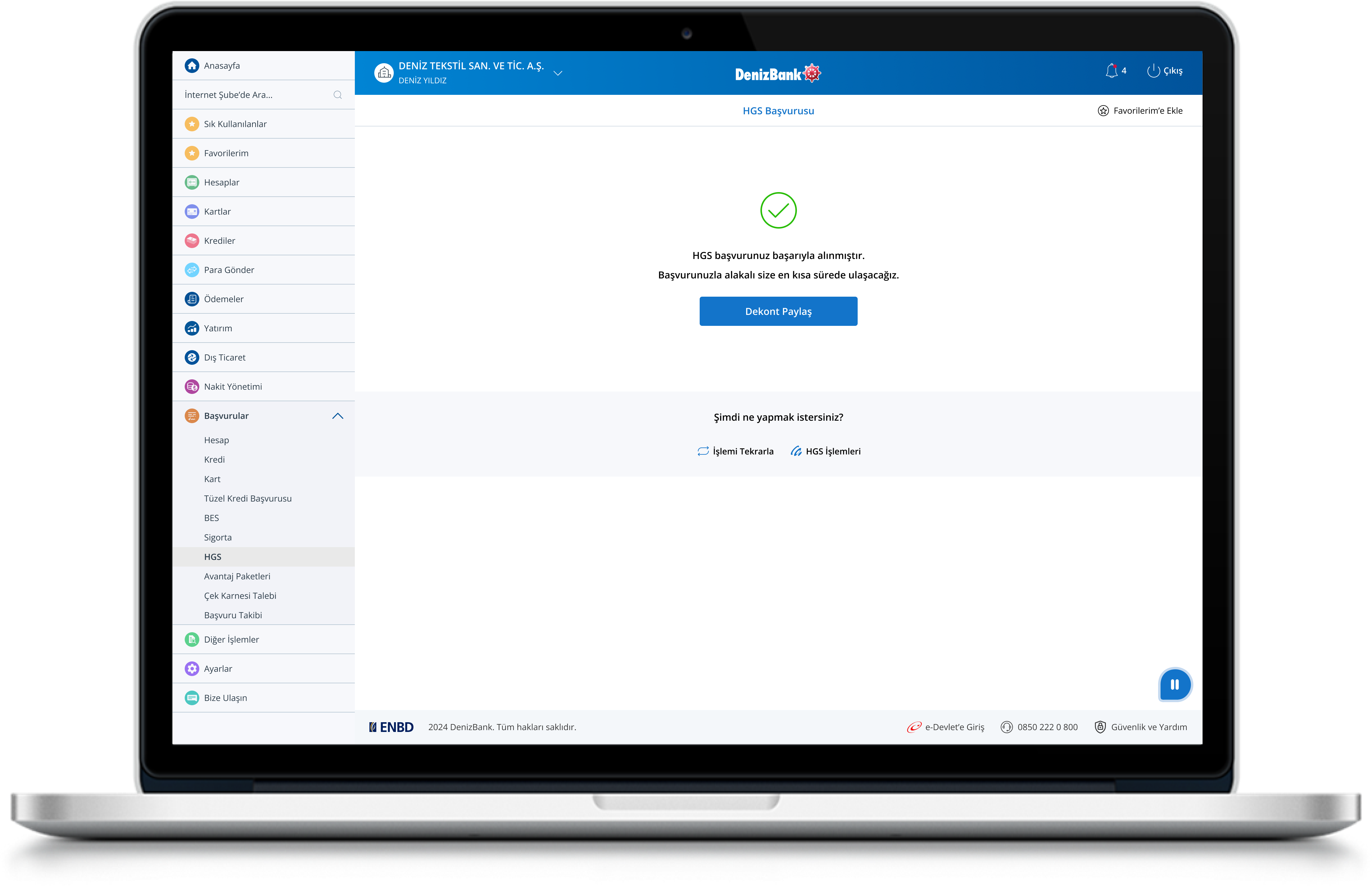
Task: Click the Anasayfa home icon
Action: point(192,66)
